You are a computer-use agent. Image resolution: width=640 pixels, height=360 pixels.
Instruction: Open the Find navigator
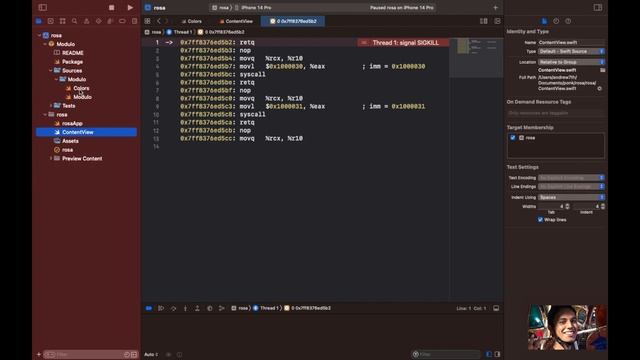[x=74, y=21]
